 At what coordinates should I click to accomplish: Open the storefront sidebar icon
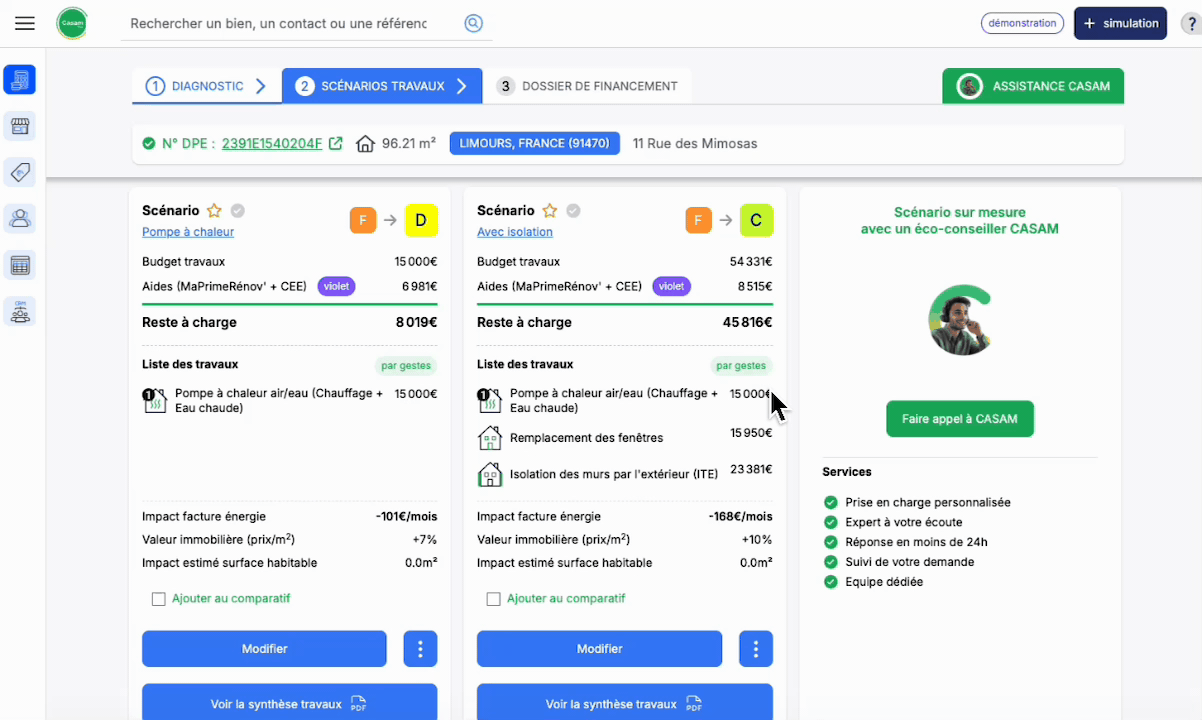[20, 126]
